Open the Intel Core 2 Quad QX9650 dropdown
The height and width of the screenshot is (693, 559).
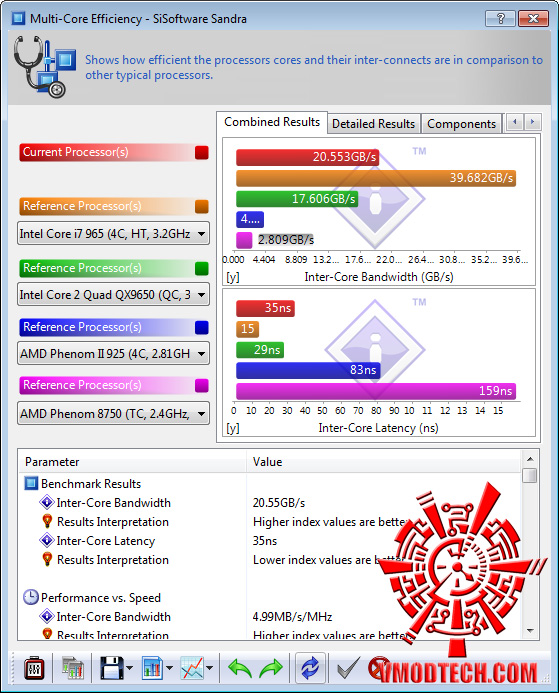113,294
